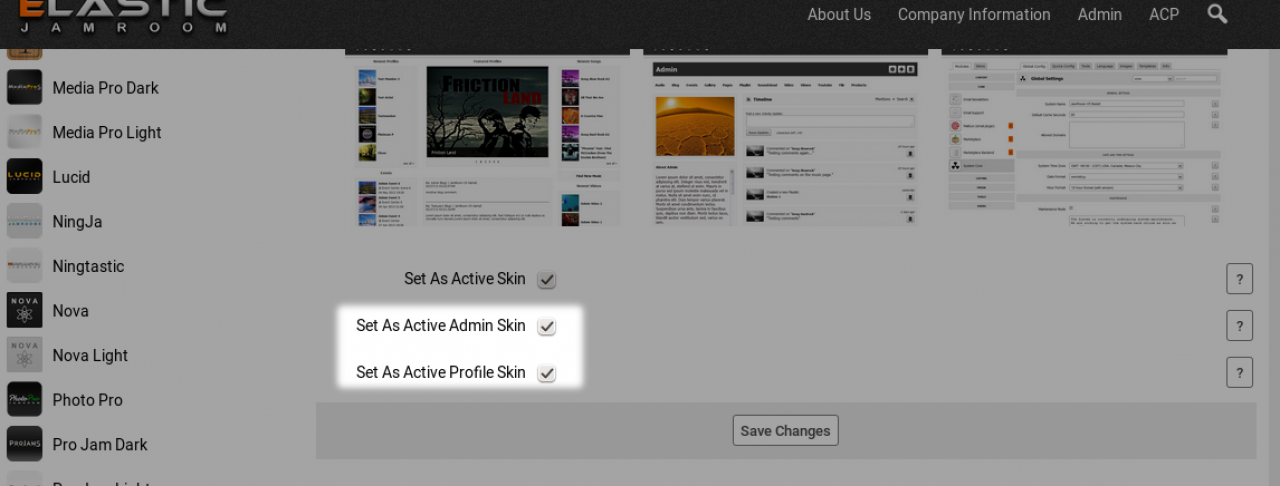Select the Ningtastic skin icon
This screenshot has height=486, width=1280.
click(x=24, y=266)
